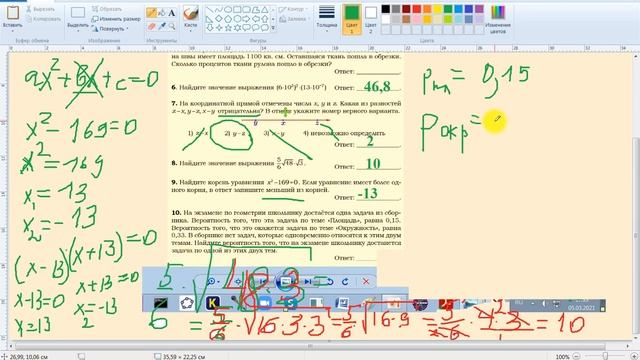This screenshot has width=640, height=360.
Task: Choose the Five-point star shape
Action: [x=228, y=28]
